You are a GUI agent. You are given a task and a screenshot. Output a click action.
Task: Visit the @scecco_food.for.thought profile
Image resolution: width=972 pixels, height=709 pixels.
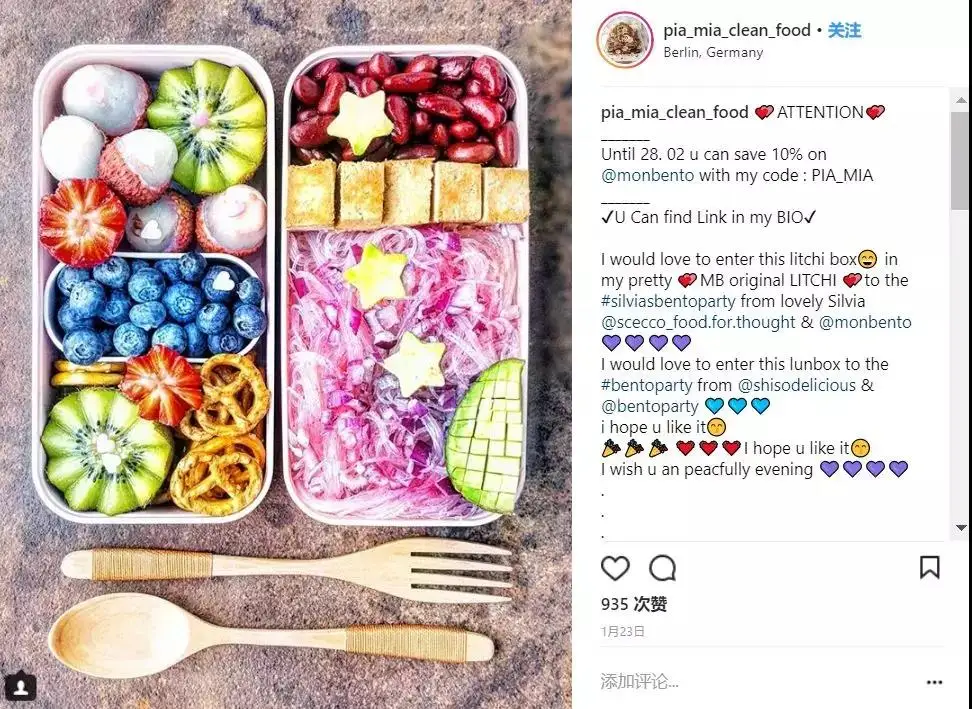pos(698,322)
